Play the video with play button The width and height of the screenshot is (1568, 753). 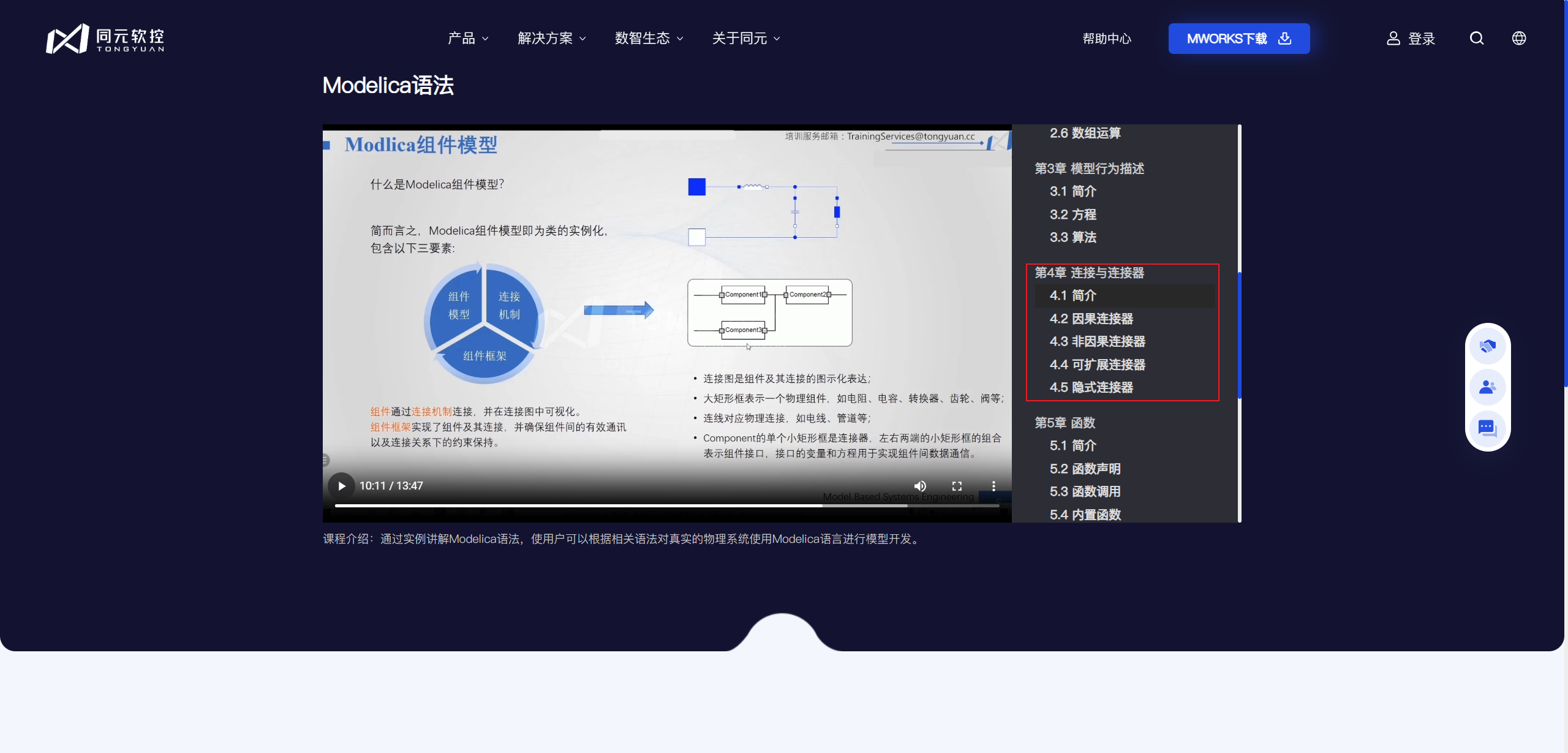[x=341, y=486]
